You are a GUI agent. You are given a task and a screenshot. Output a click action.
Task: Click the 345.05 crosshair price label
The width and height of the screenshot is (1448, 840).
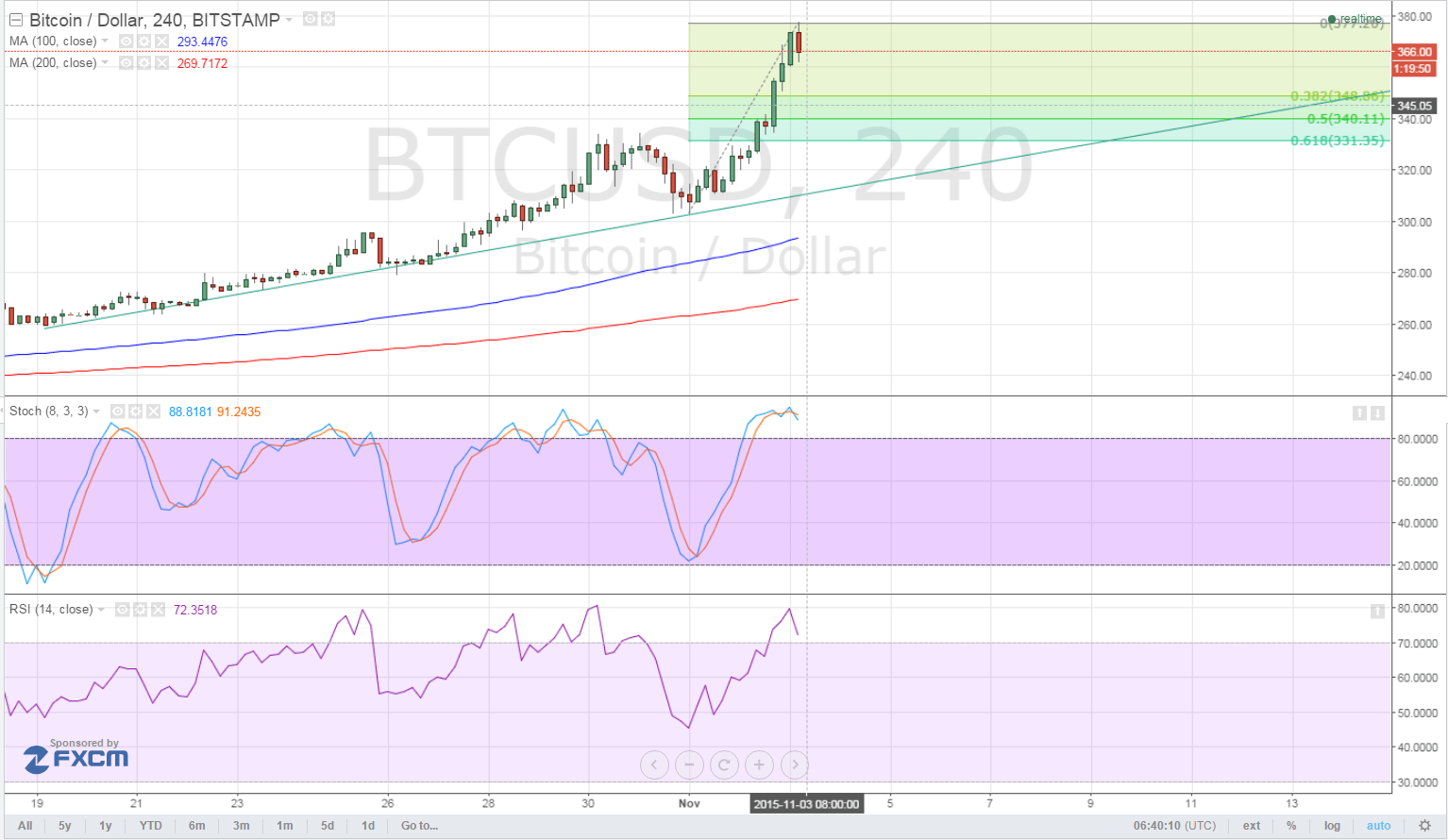(x=1414, y=106)
